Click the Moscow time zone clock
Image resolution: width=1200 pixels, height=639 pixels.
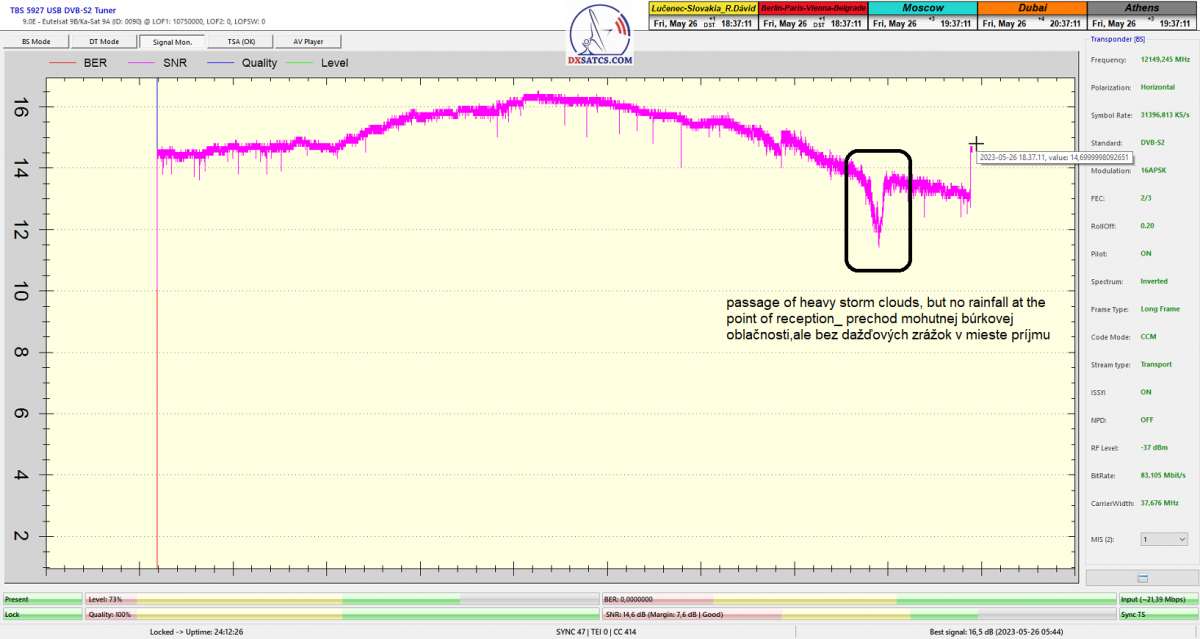point(922,16)
